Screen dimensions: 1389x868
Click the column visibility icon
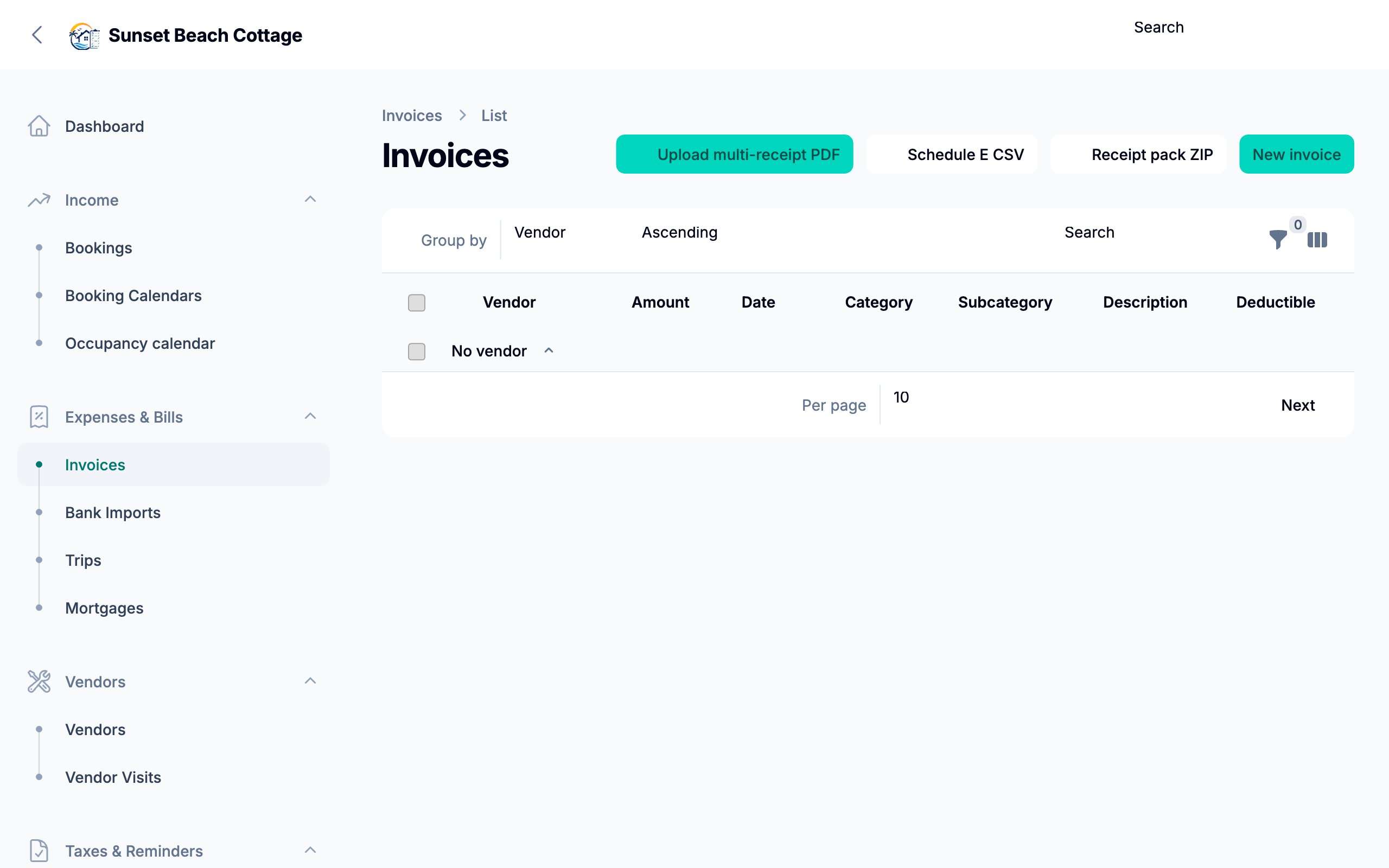point(1317,240)
